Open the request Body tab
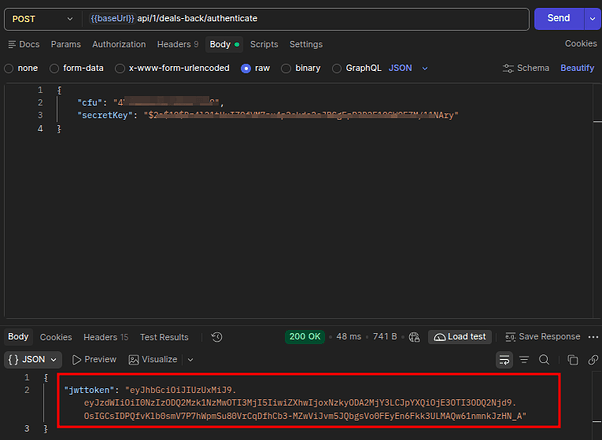The height and width of the screenshot is (440, 602). point(224,45)
